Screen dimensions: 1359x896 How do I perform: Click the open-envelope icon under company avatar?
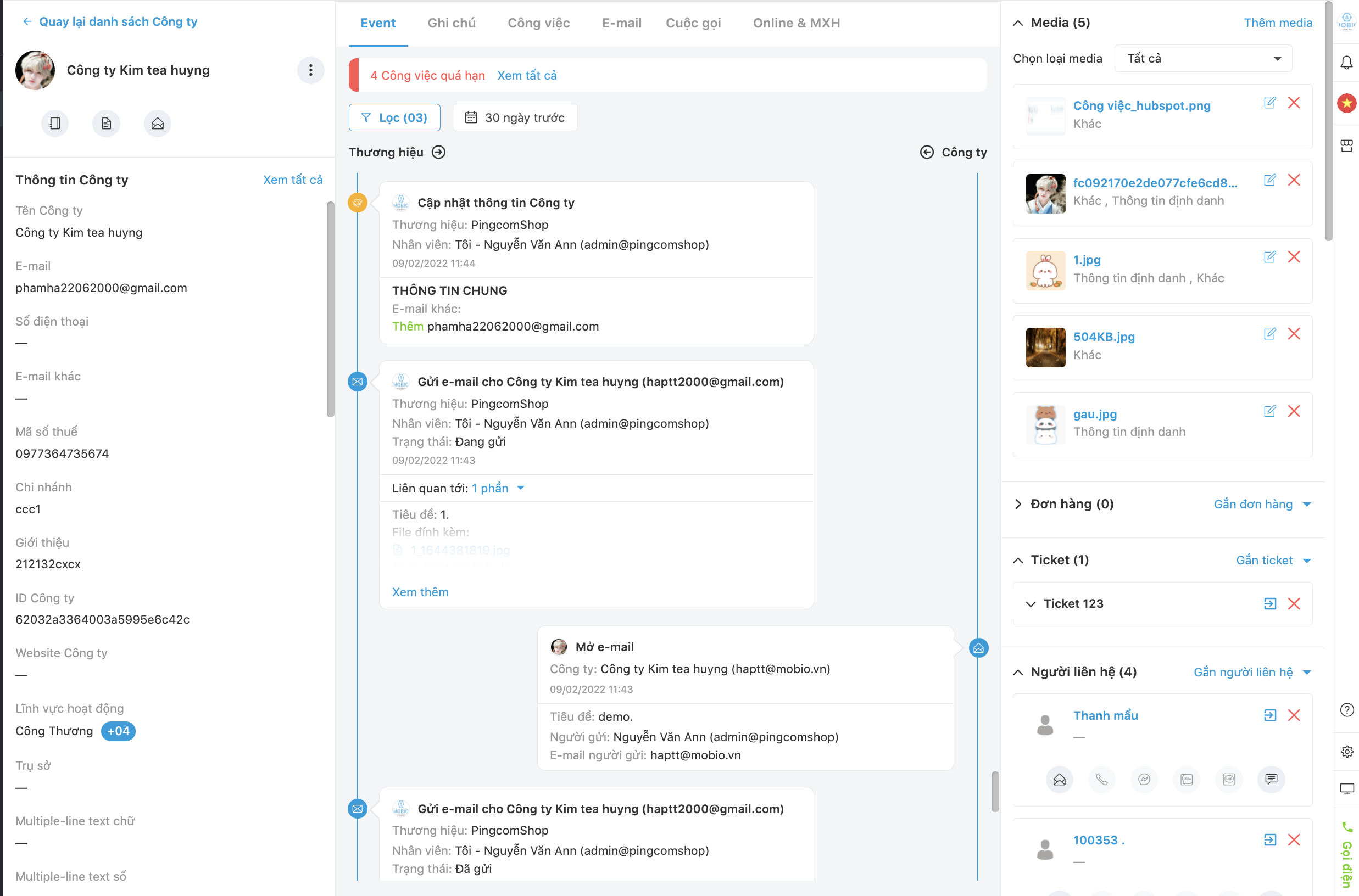[x=157, y=124]
